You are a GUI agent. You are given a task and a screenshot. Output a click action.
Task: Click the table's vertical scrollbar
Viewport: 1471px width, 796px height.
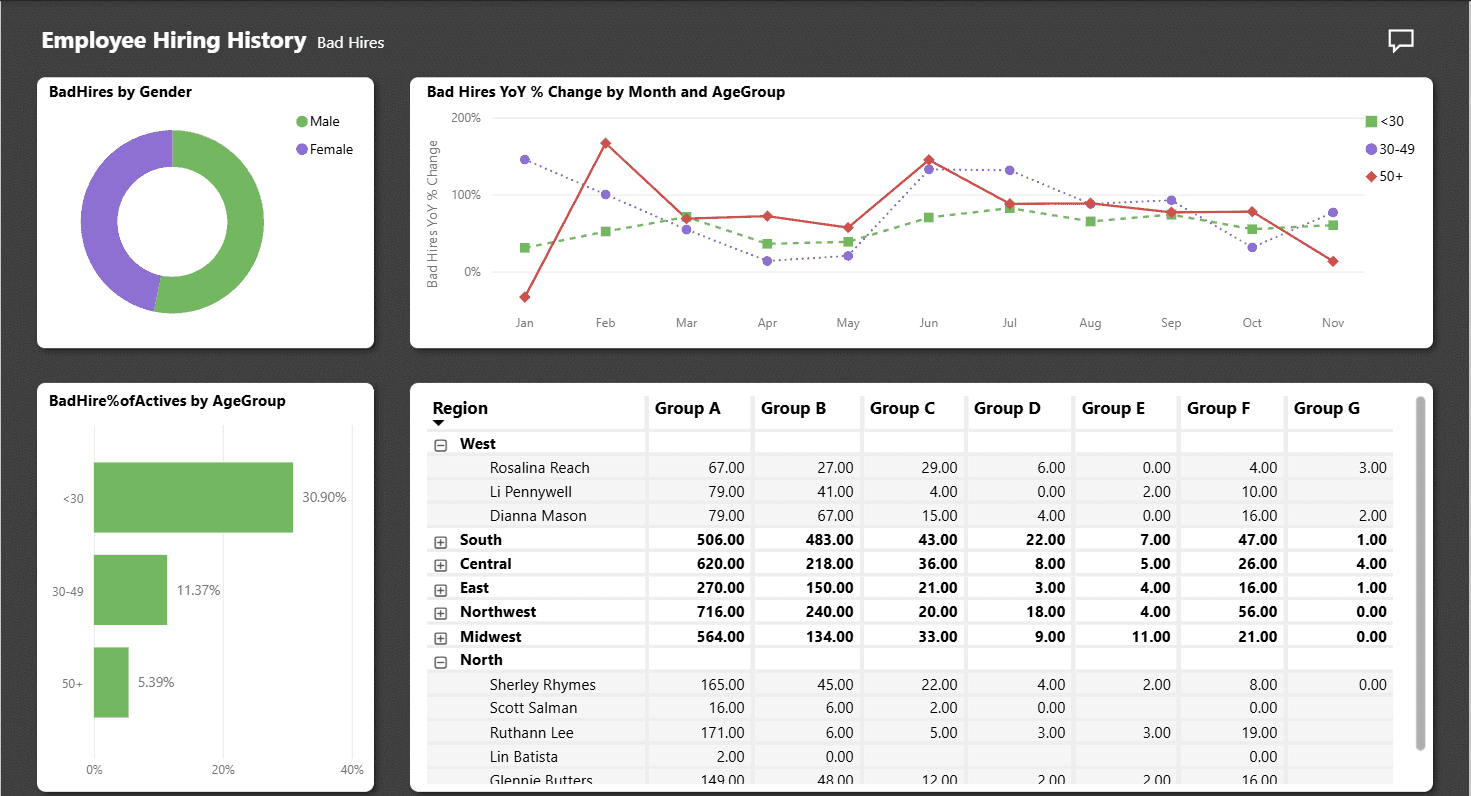(x=1420, y=573)
